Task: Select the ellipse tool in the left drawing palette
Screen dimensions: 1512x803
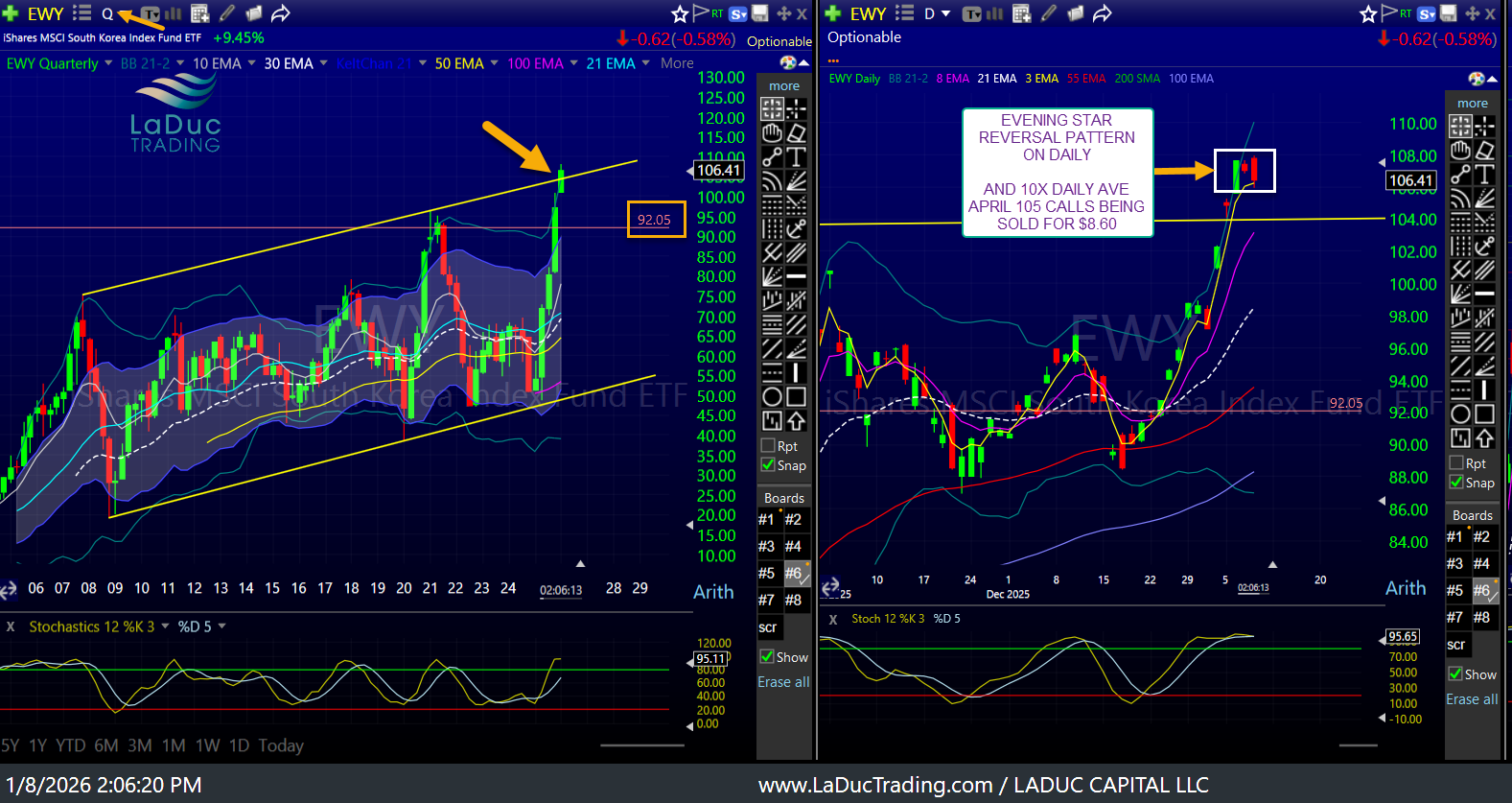Action: 772,396
